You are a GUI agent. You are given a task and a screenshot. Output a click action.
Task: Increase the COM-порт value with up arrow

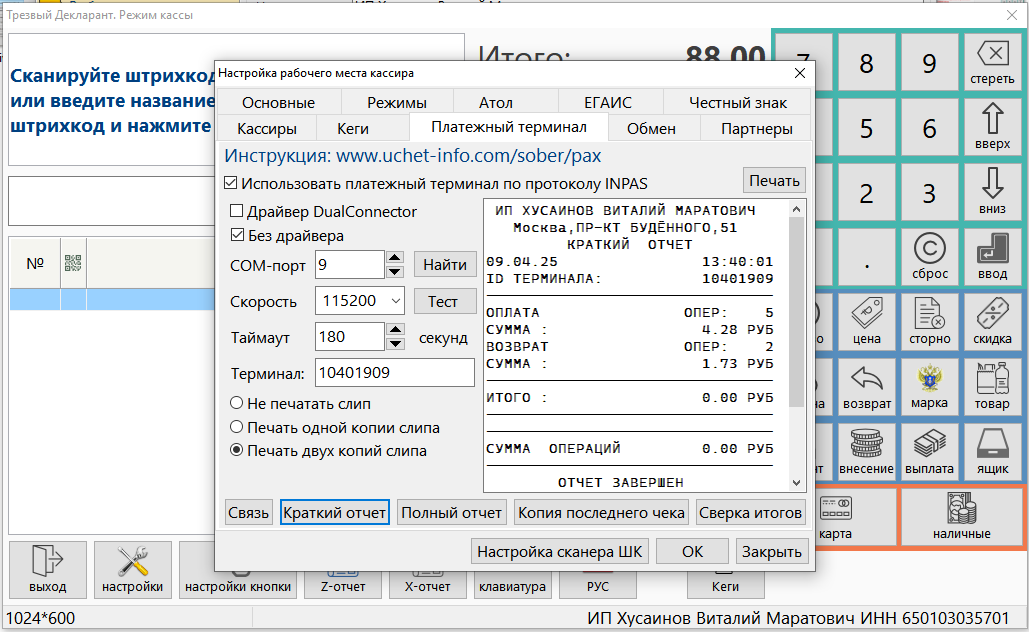pos(396,258)
